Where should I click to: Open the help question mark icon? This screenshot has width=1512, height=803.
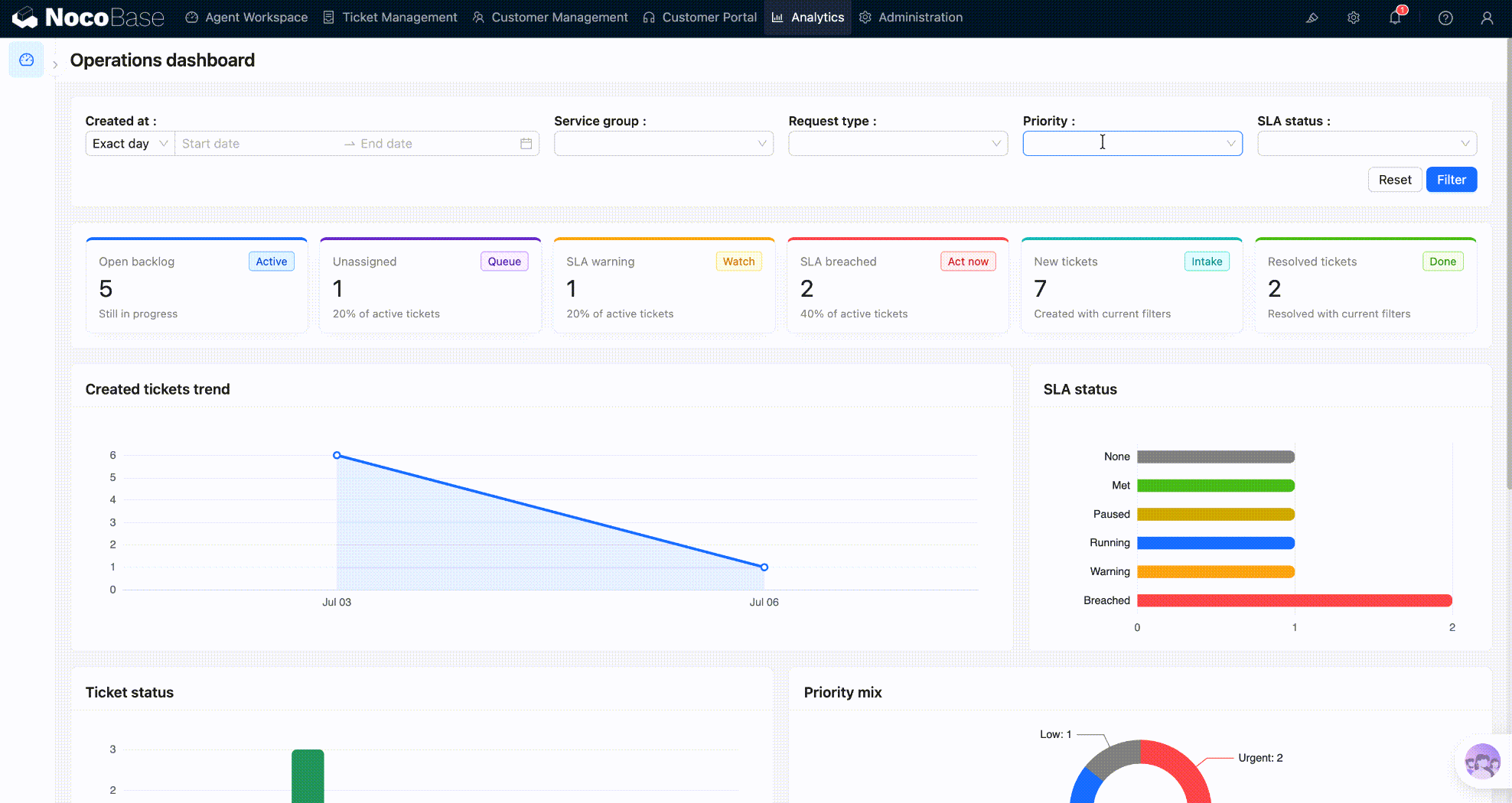1445,18
